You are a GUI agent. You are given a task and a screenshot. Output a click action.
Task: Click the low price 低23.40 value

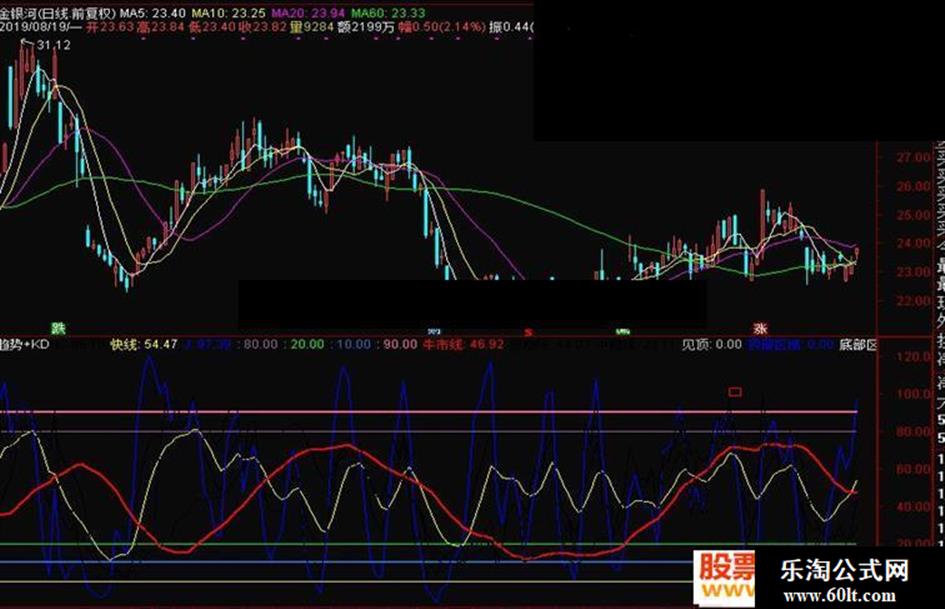click(212, 27)
